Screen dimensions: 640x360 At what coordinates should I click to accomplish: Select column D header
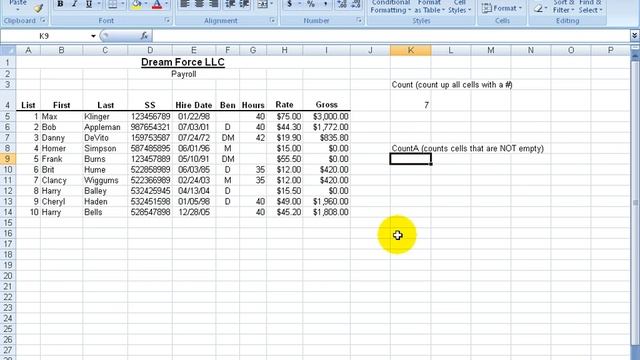(x=150, y=50)
